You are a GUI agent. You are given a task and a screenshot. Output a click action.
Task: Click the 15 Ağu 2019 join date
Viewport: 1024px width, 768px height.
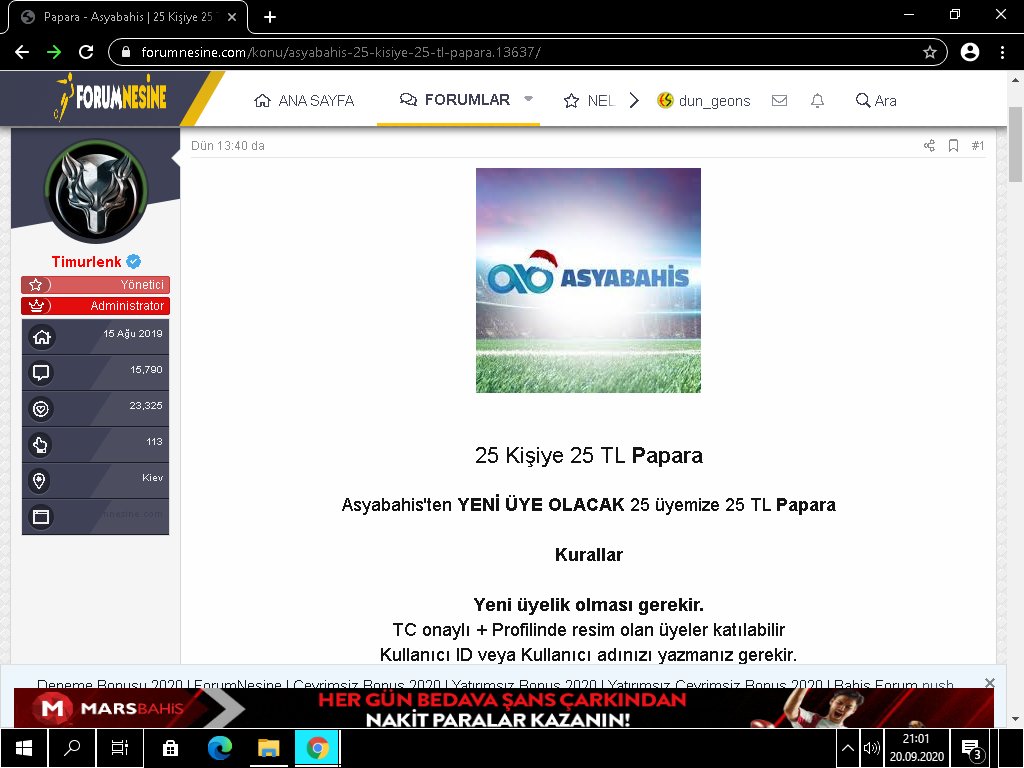133,333
